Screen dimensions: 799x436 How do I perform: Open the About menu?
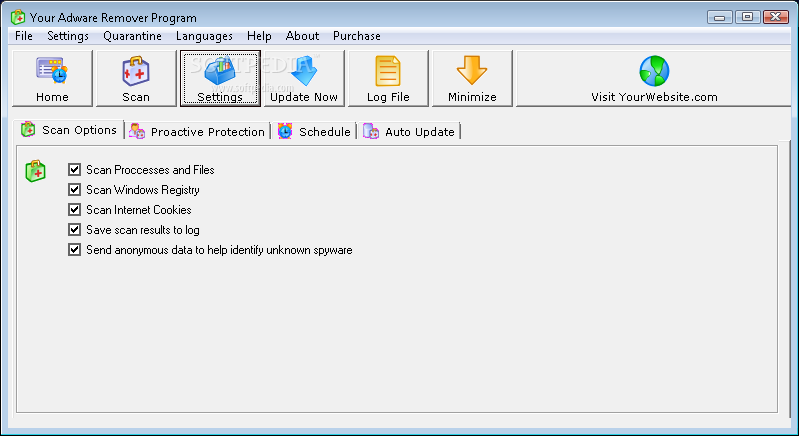coord(303,36)
